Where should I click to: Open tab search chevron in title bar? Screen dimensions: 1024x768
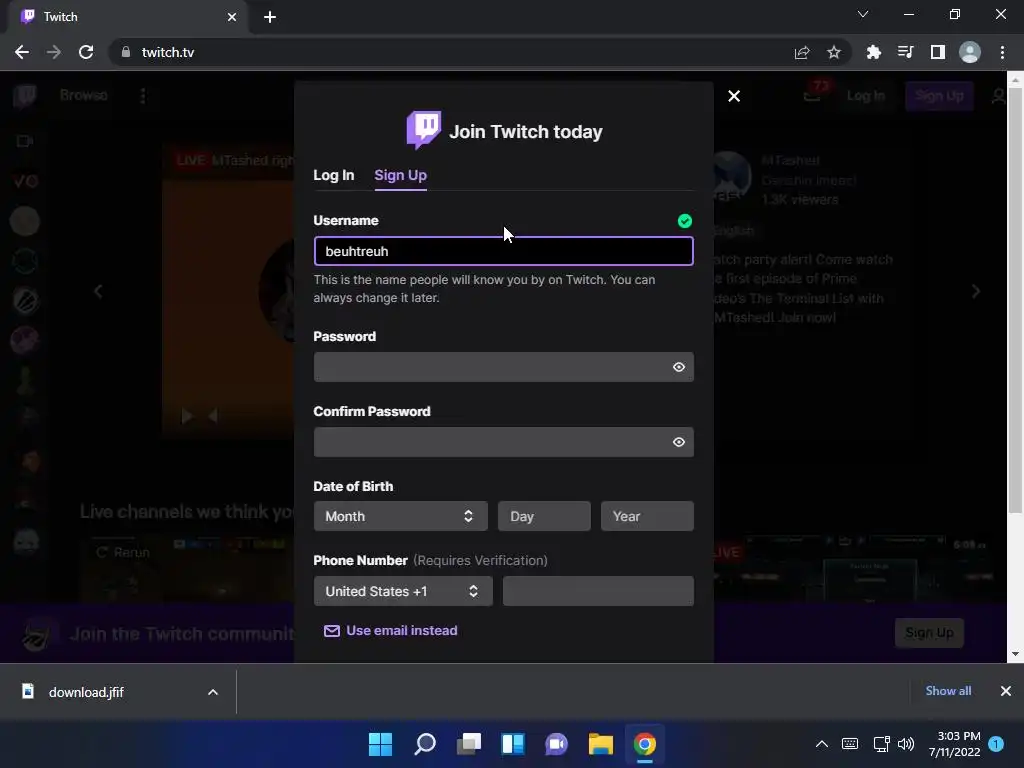(863, 14)
